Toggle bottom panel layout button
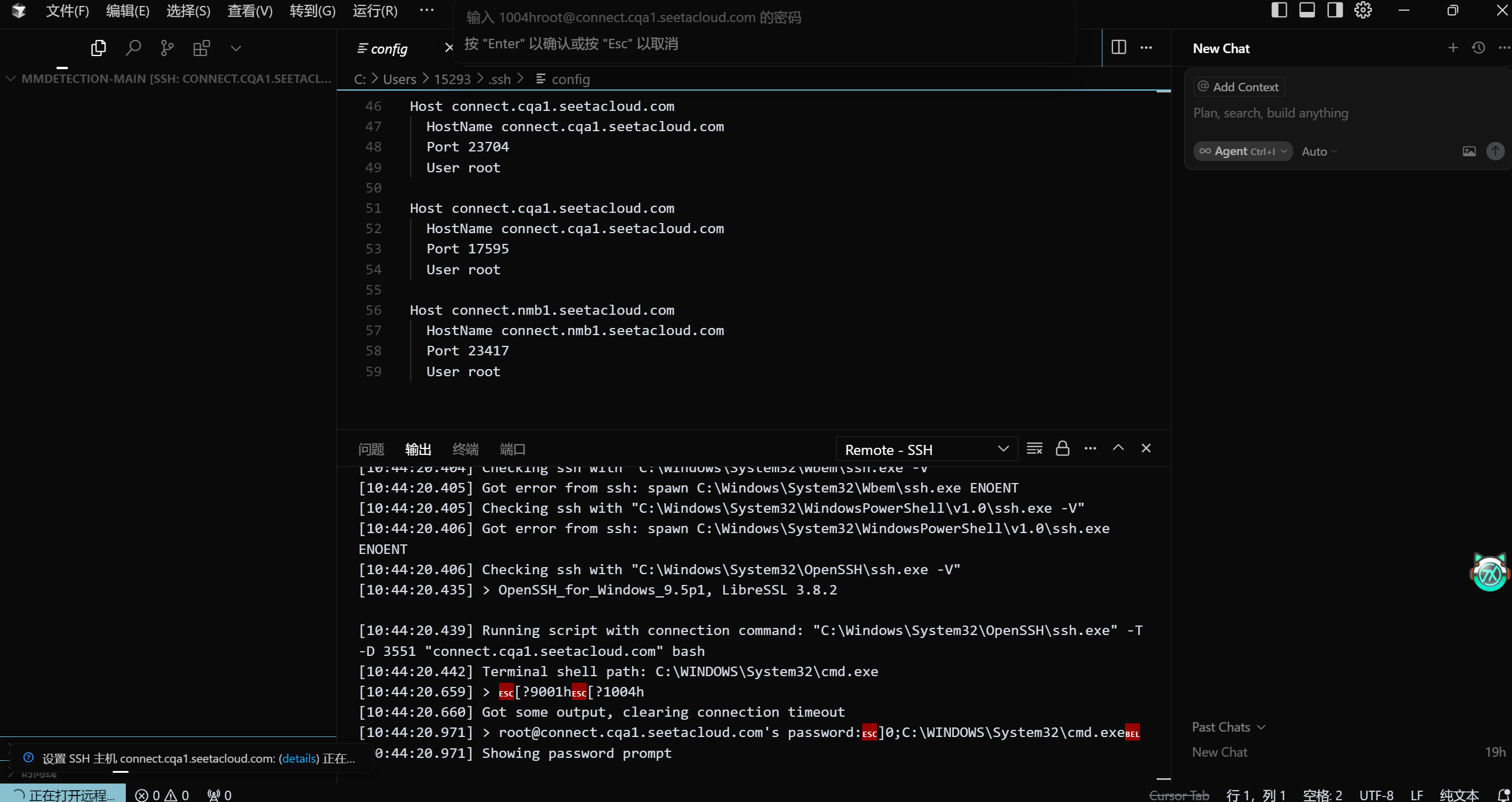 (1307, 10)
